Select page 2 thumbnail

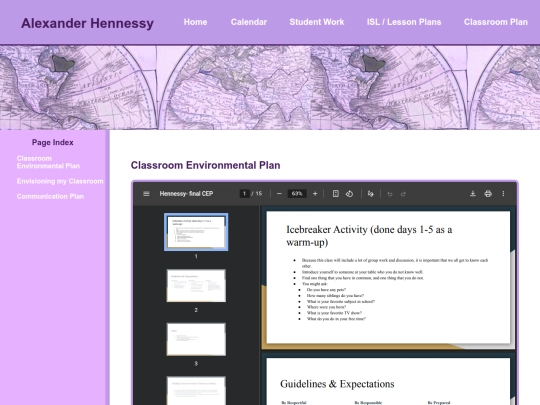[x=196, y=285]
